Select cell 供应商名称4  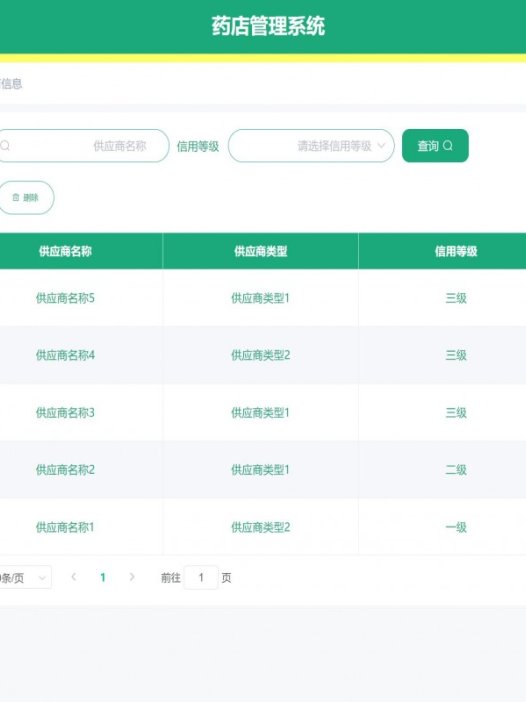click(65, 355)
